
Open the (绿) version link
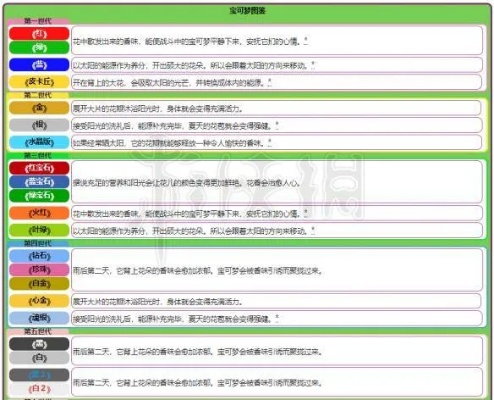click(x=39, y=48)
